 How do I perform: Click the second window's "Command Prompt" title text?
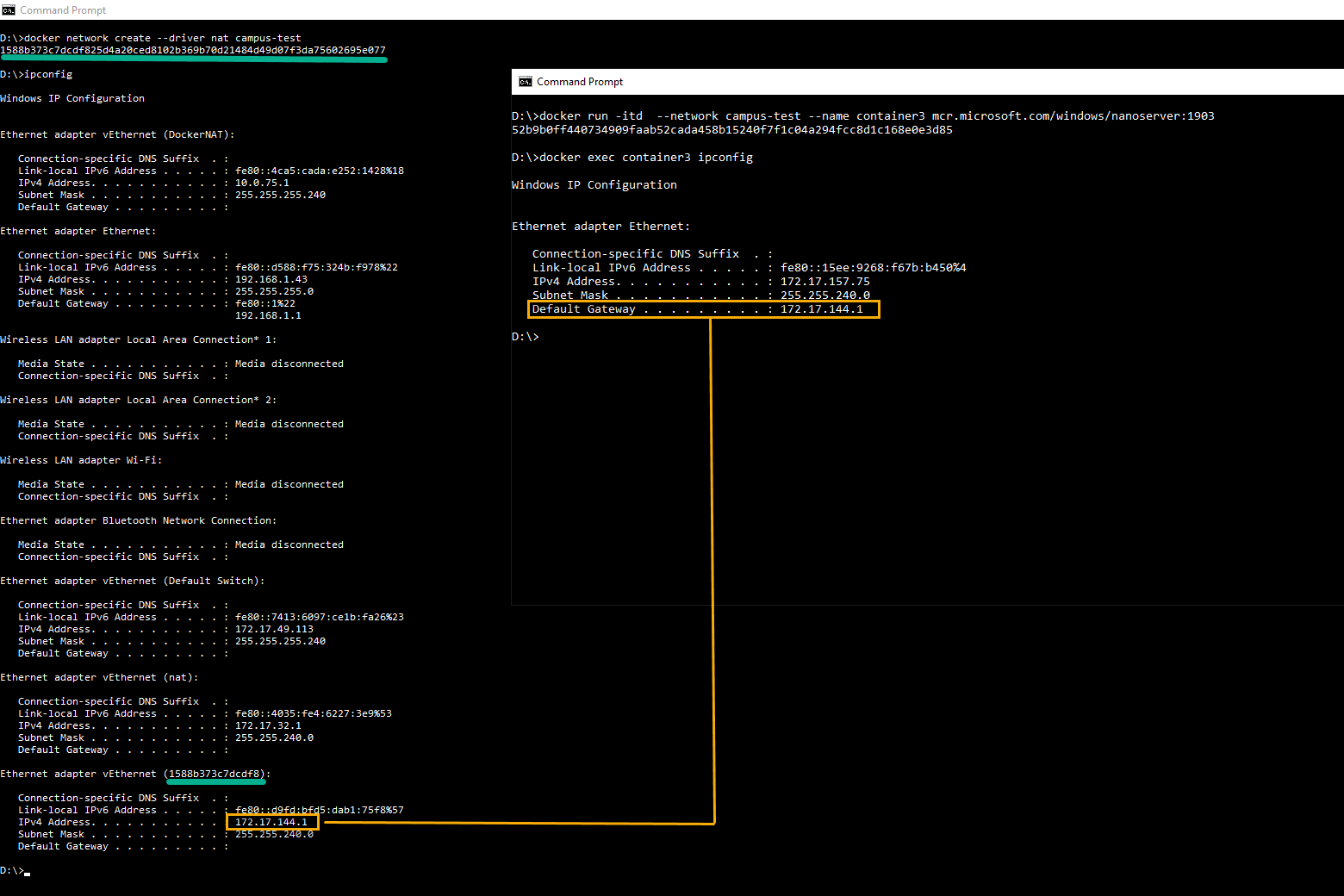click(579, 82)
